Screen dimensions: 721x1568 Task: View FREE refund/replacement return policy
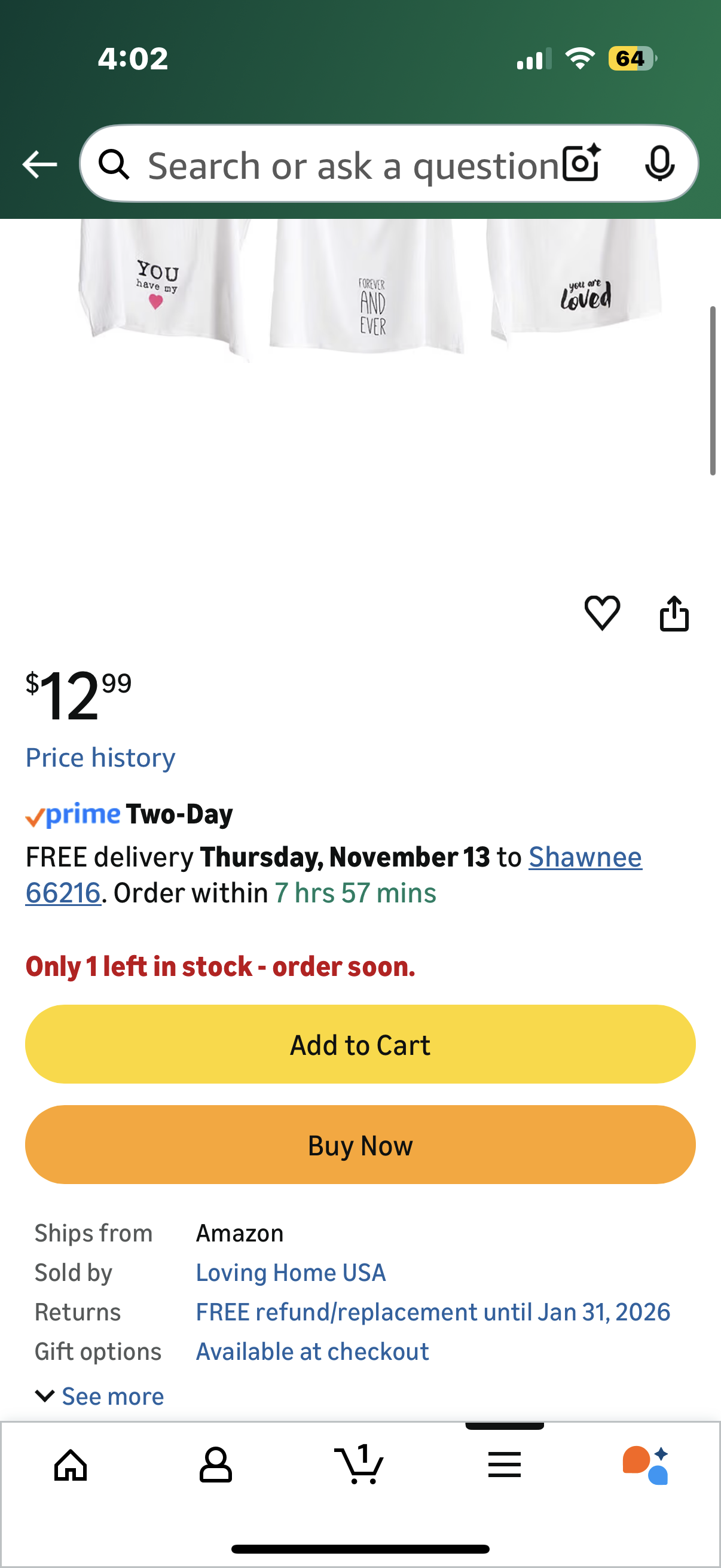click(433, 1311)
